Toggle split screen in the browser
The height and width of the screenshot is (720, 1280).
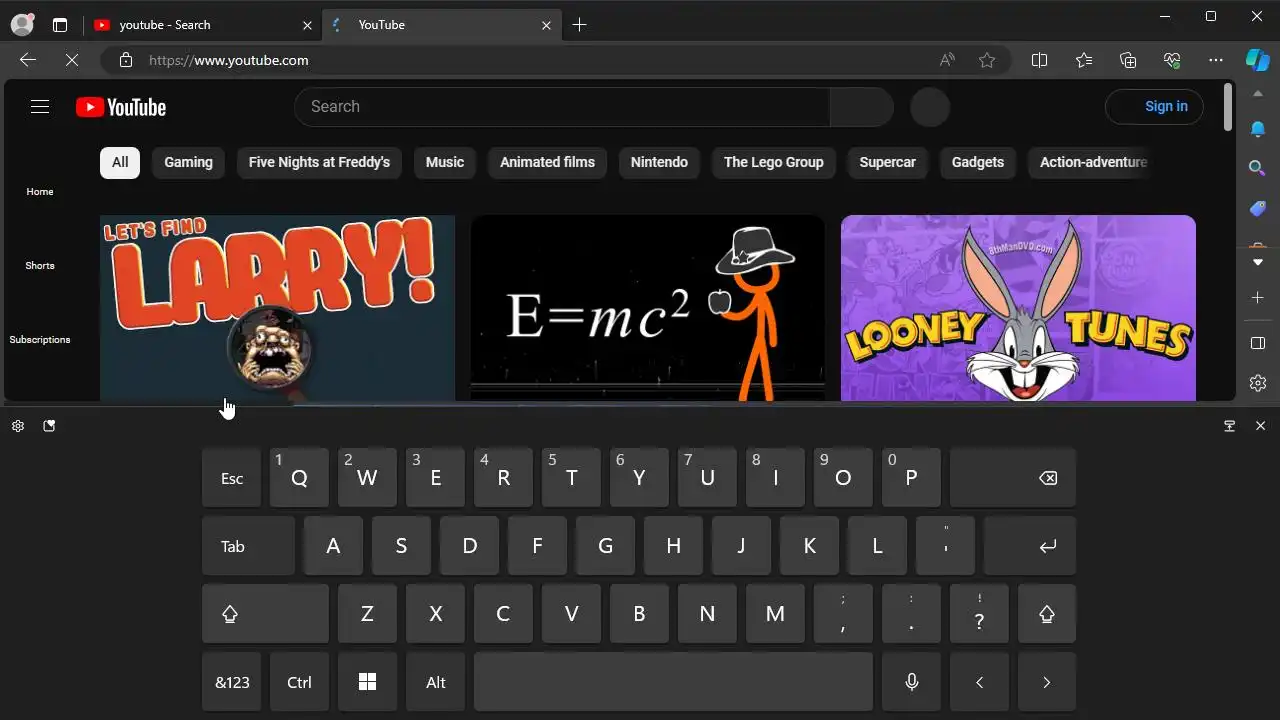pyautogui.click(x=1039, y=60)
